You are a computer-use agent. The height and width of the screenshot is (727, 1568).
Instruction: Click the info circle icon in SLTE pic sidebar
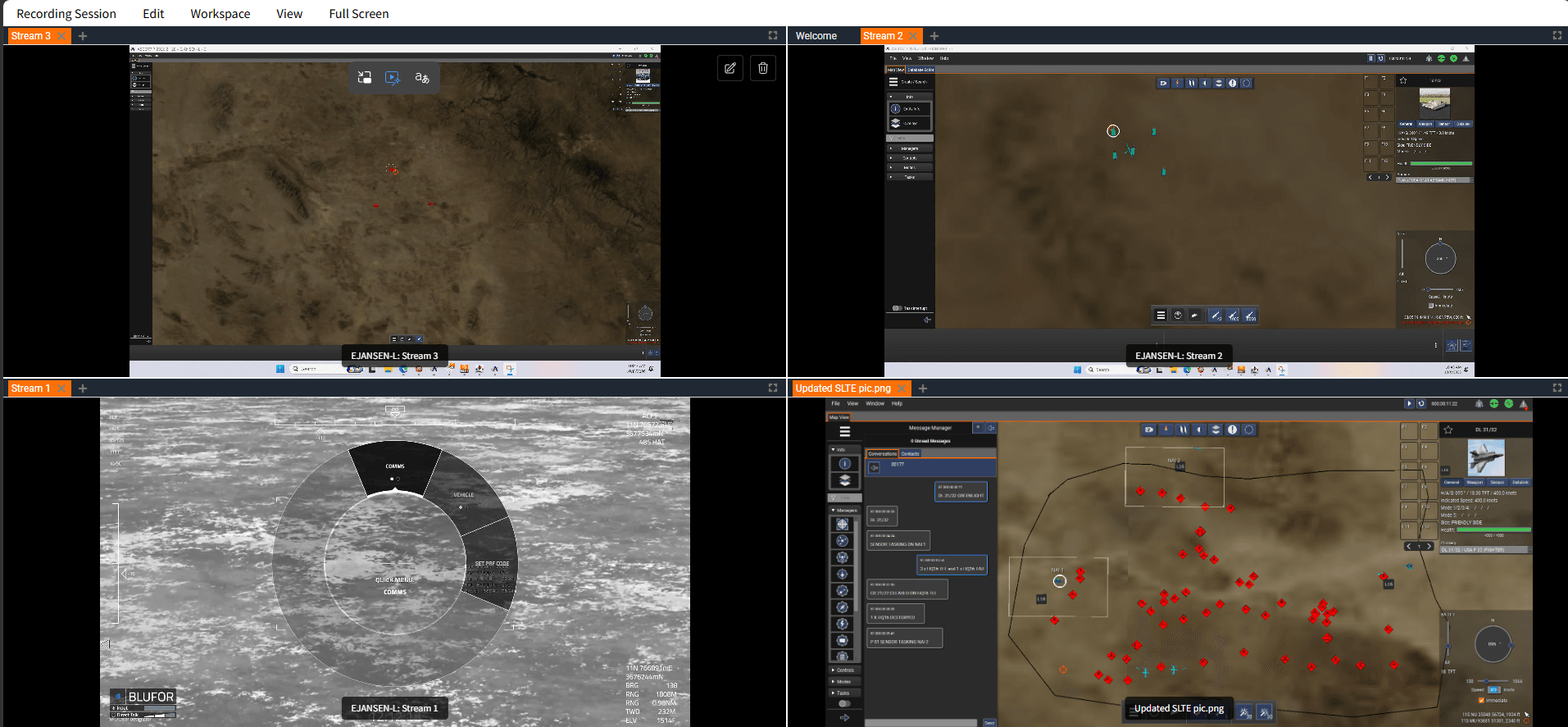845,464
